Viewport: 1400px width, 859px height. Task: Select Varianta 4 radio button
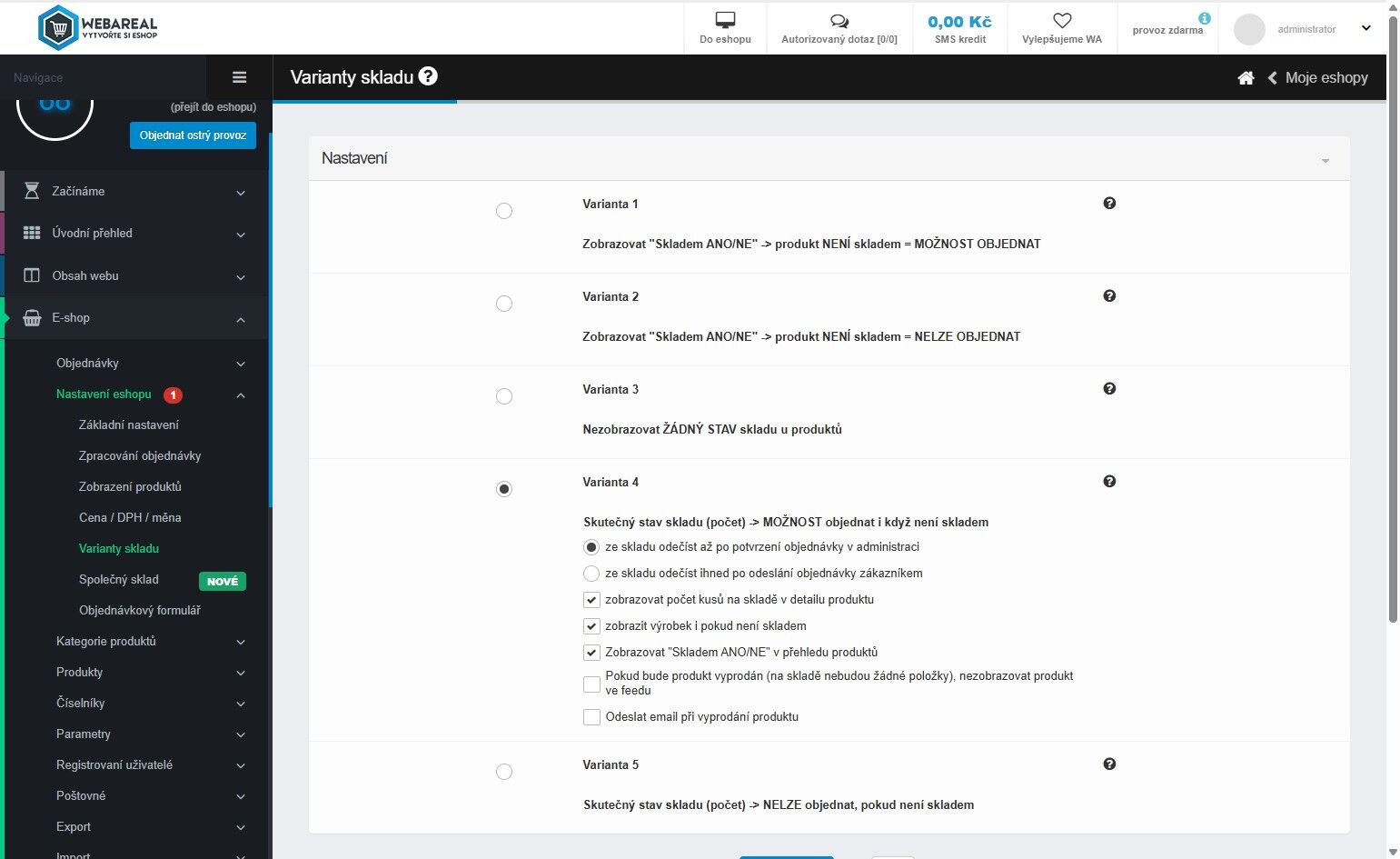(x=504, y=489)
